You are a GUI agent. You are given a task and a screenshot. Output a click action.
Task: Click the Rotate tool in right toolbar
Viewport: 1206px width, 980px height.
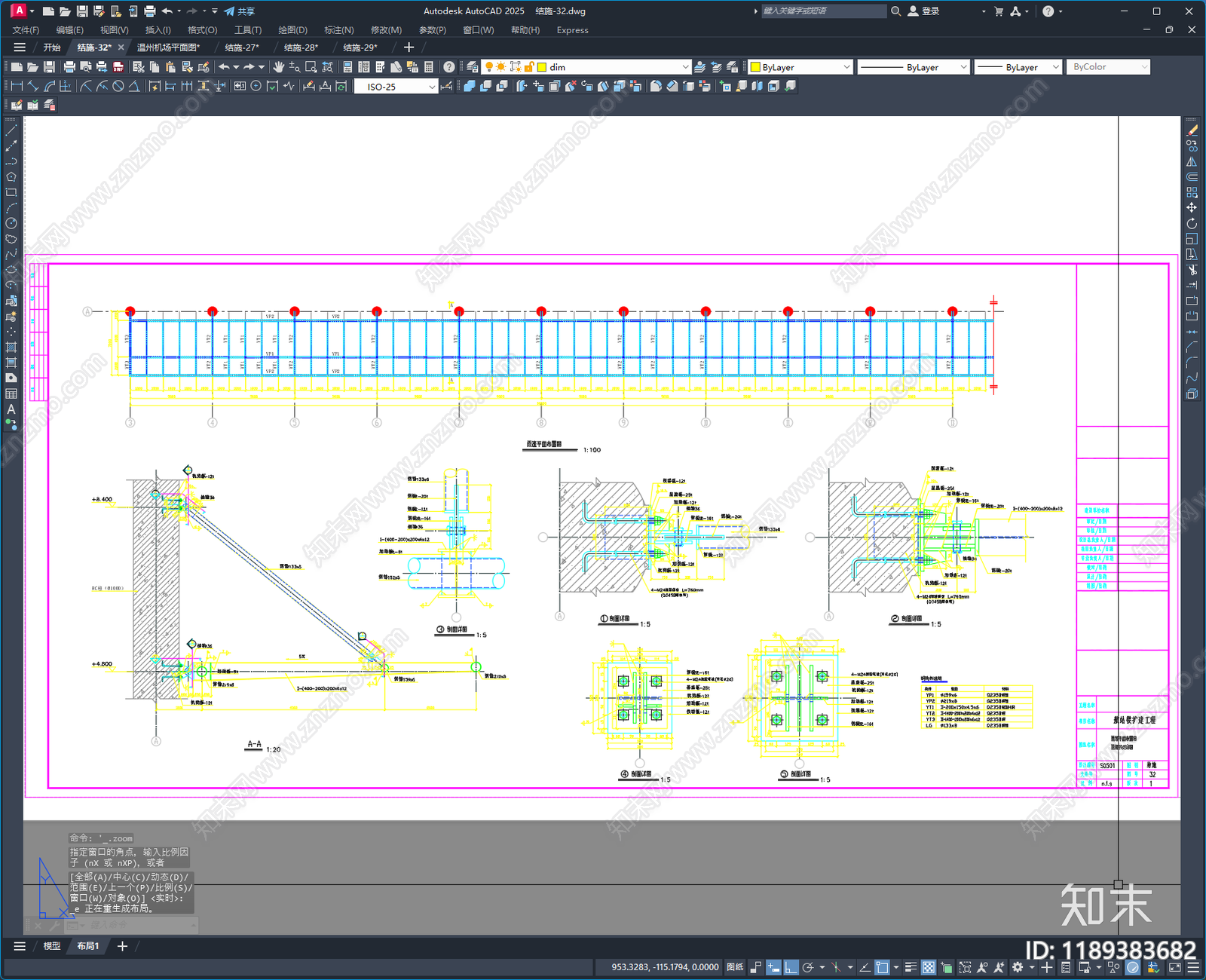coord(1192,224)
